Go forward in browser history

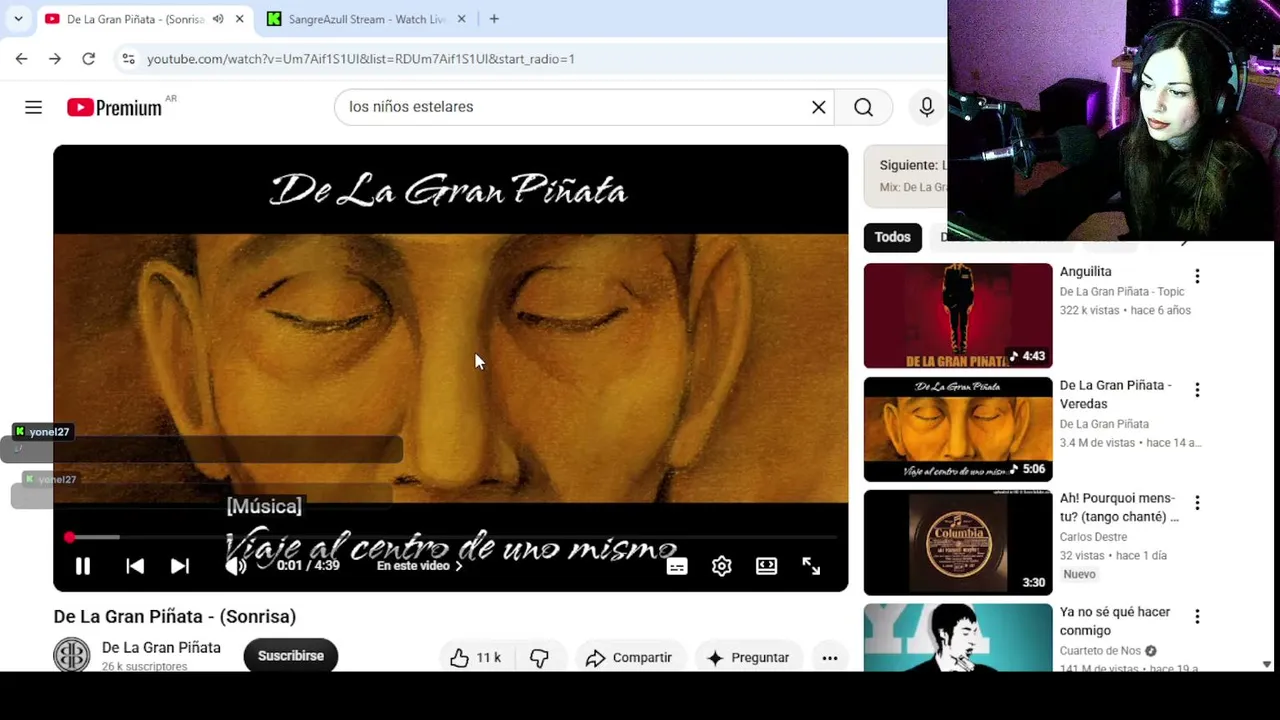point(55,59)
